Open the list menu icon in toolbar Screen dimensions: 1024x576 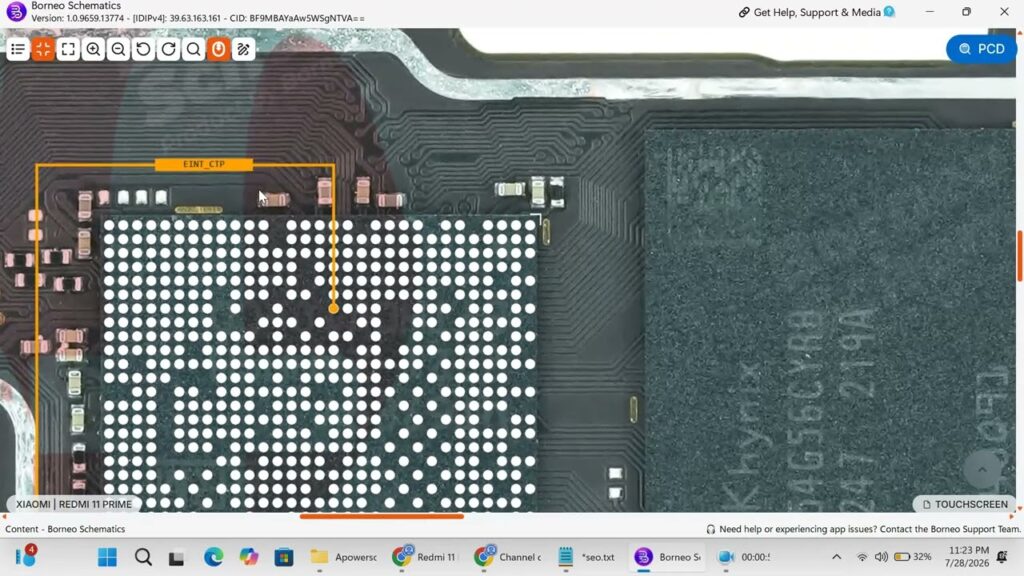18,49
